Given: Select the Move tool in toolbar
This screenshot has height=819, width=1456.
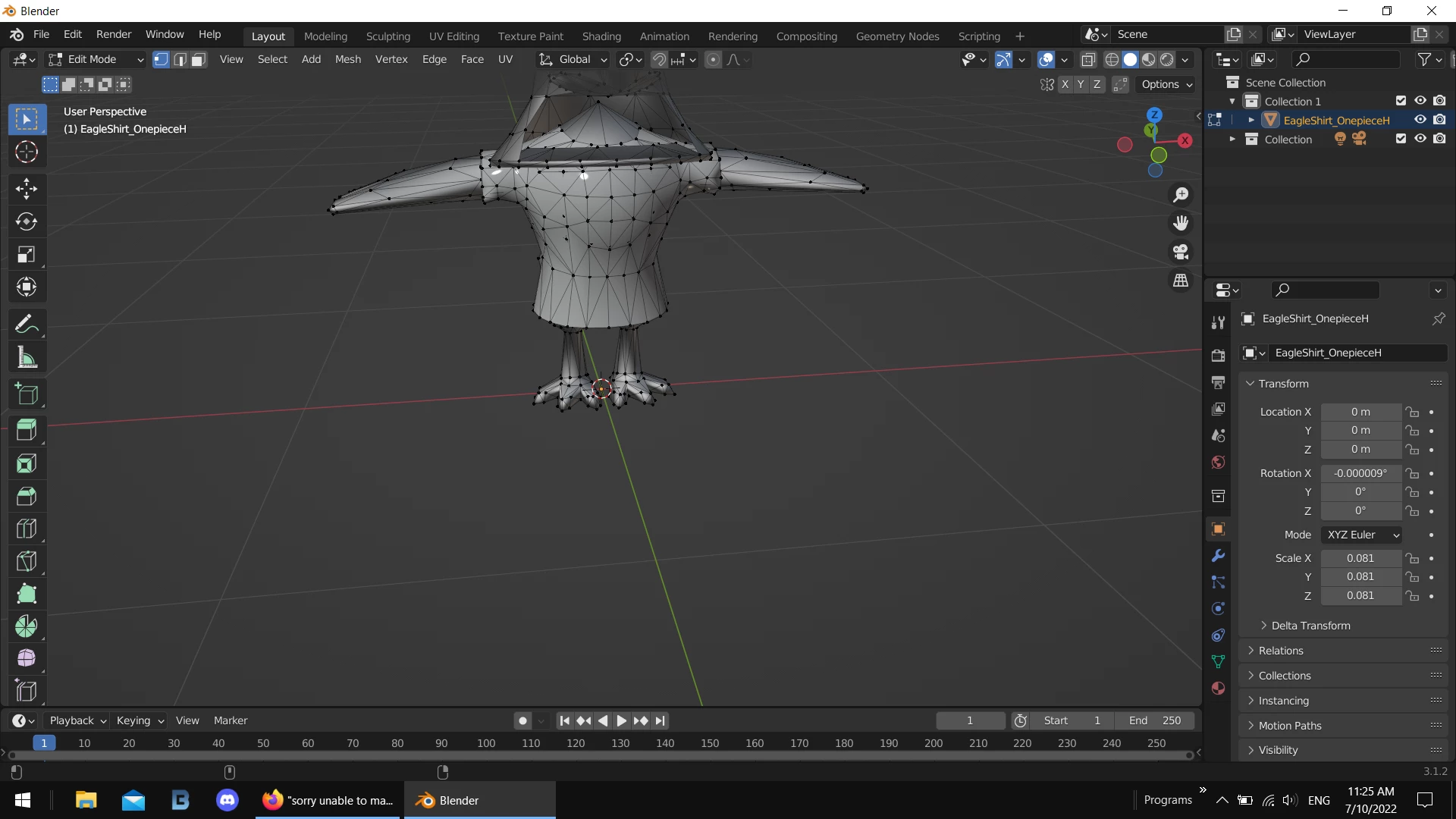Looking at the screenshot, I should pyautogui.click(x=27, y=188).
